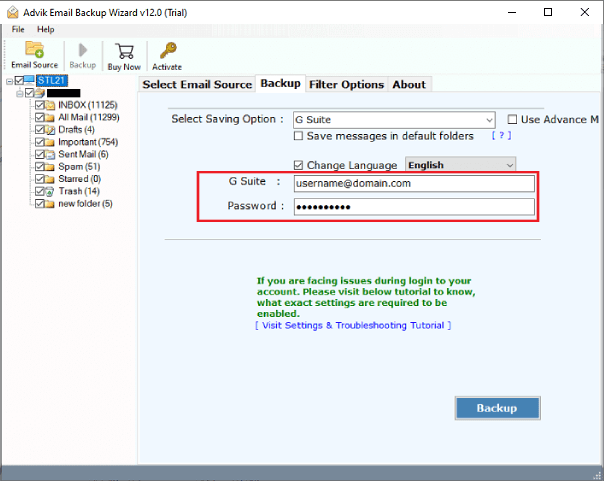The image size is (604, 481).
Task: Click the Password input field
Action: point(414,207)
